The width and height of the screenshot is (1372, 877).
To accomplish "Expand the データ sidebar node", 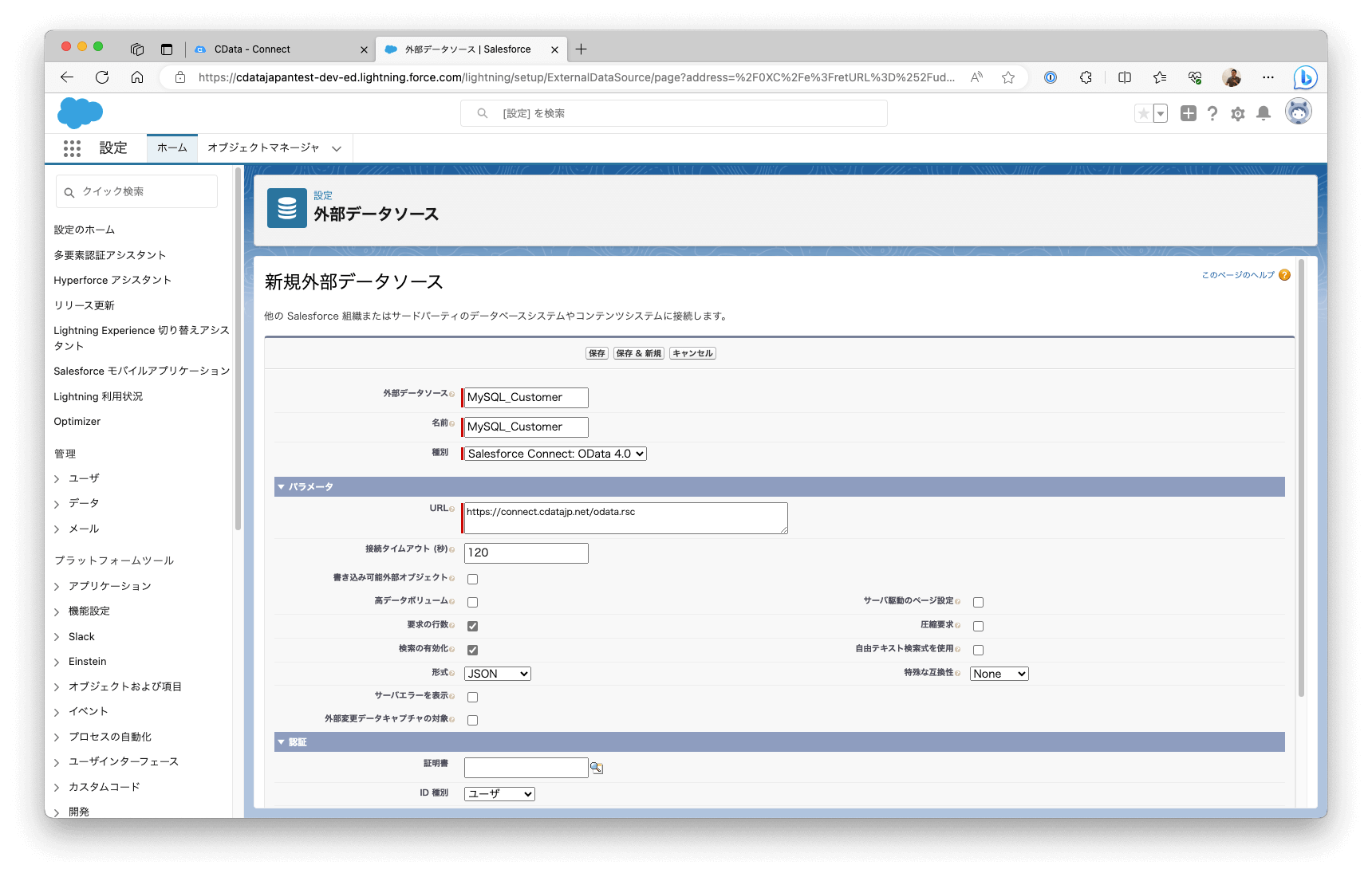I will click(x=57, y=504).
